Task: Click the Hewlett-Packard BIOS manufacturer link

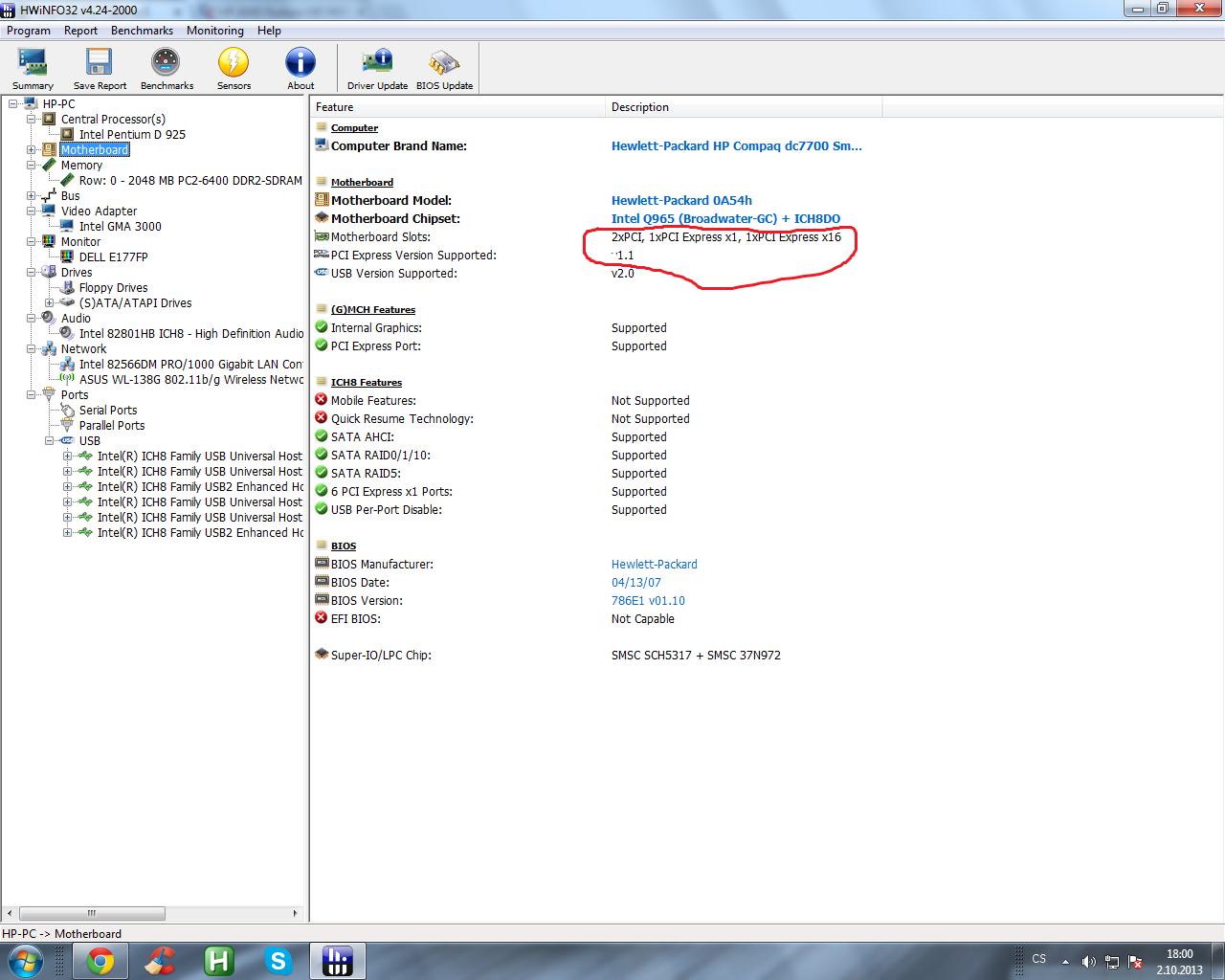Action: click(655, 564)
